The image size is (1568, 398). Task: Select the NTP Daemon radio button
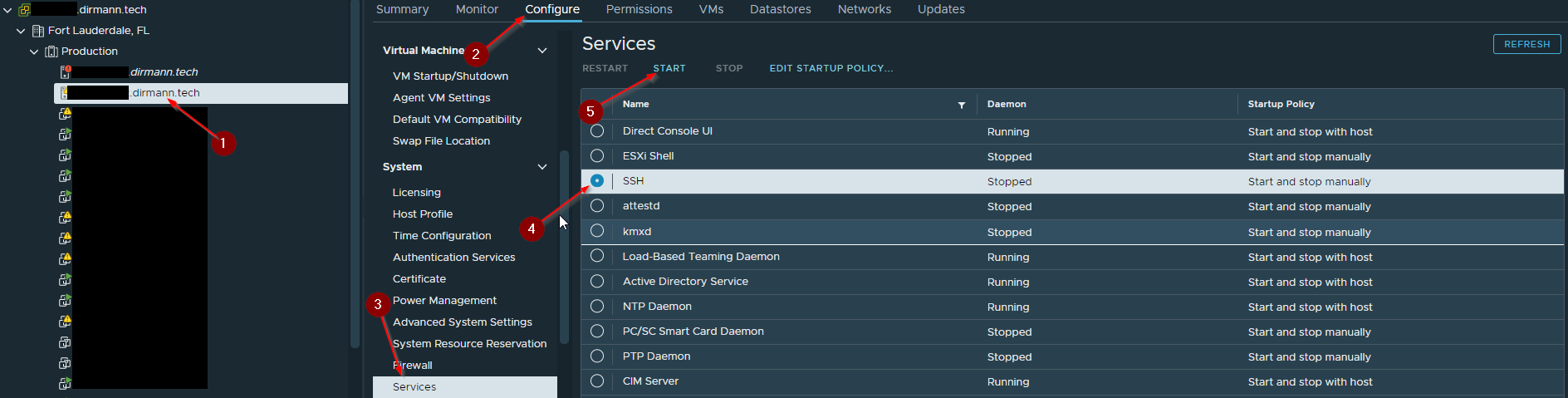[x=597, y=307]
